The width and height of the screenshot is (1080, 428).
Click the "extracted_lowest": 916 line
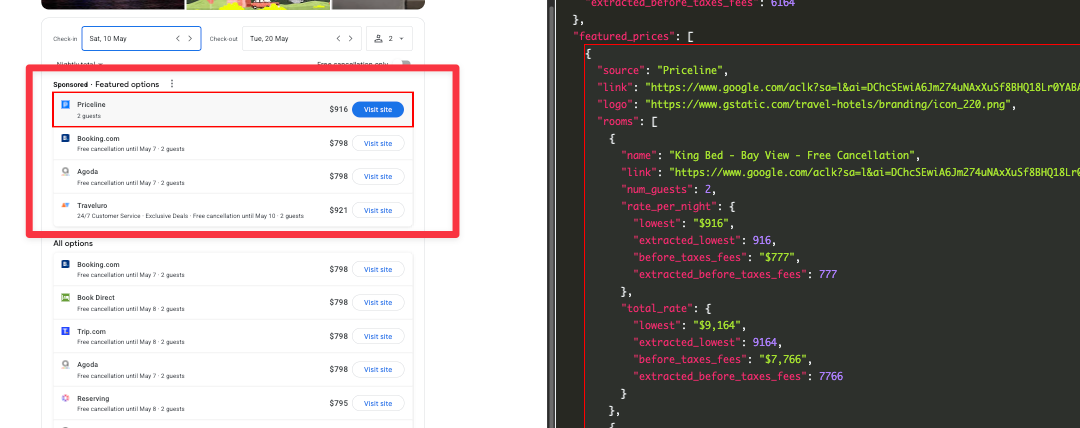(705, 241)
